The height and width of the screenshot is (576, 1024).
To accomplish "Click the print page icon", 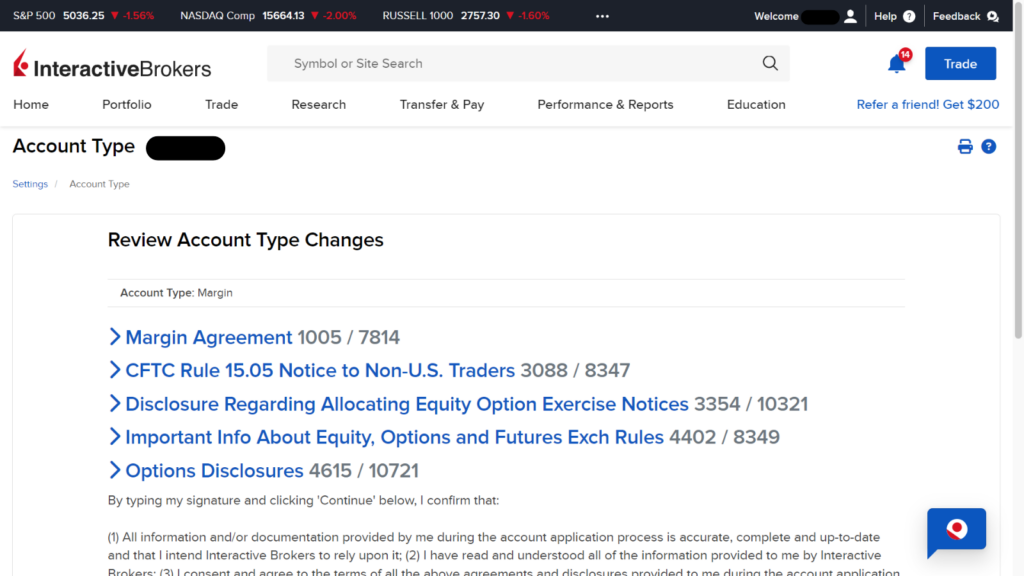I will (x=965, y=146).
